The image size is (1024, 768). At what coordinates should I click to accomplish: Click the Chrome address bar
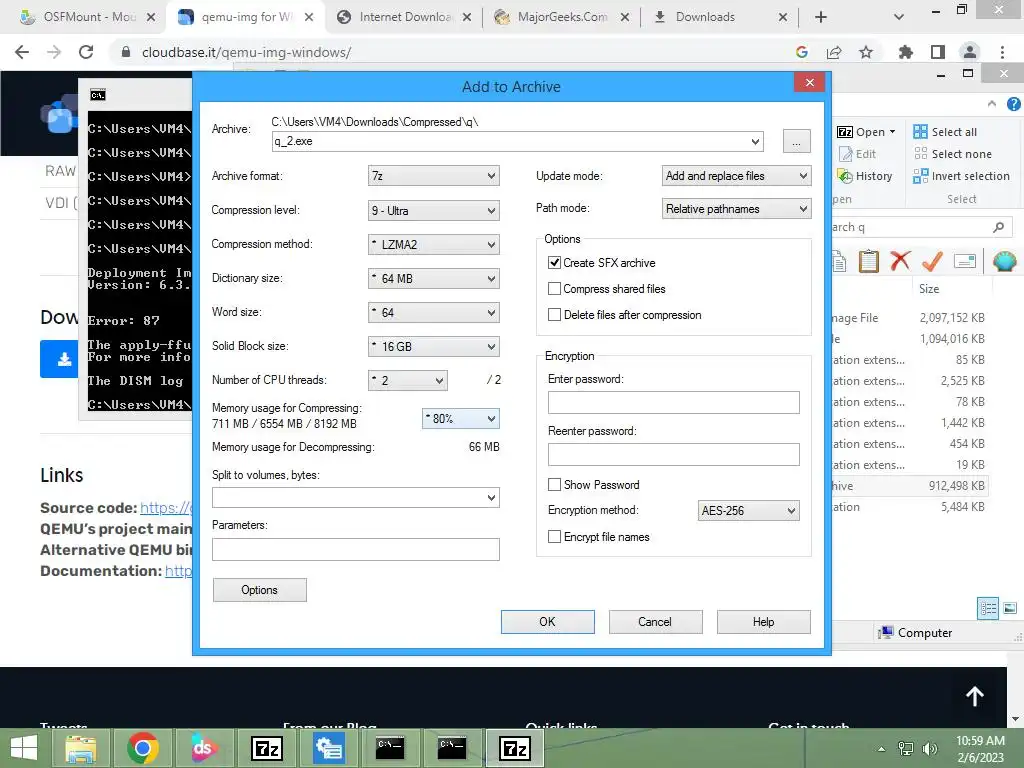(451, 52)
